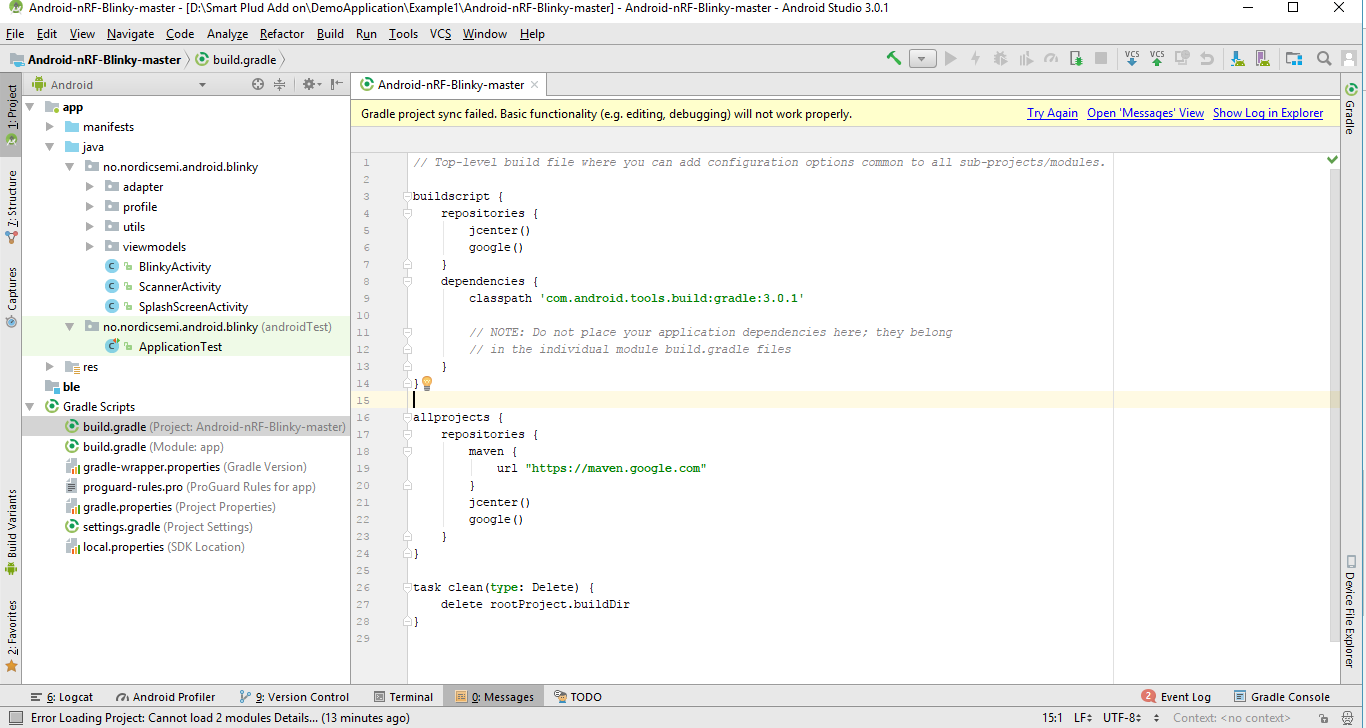Click the Make Project hammer icon
1366x728 pixels.
(893, 58)
